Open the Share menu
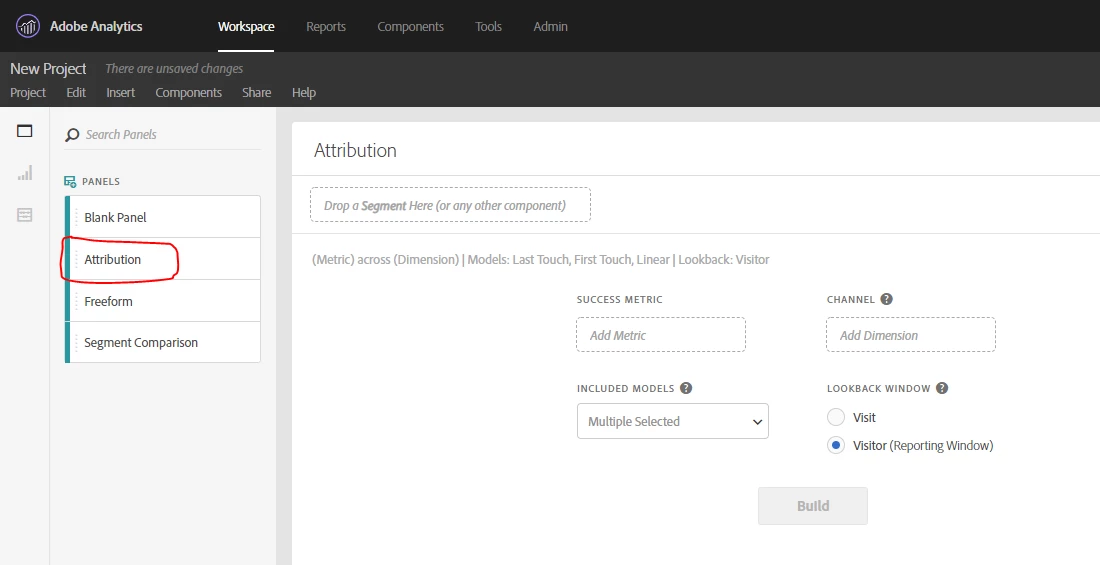The width and height of the screenshot is (1100, 565). 257,93
